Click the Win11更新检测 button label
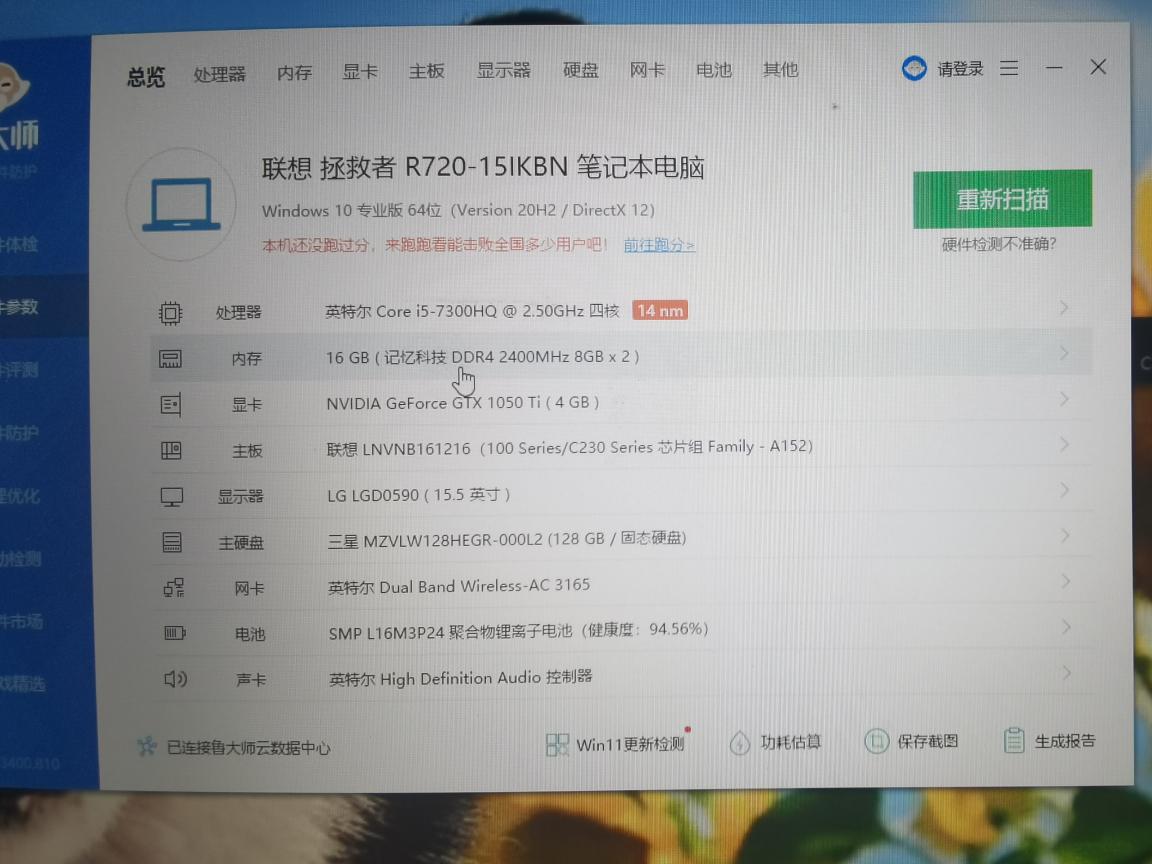The image size is (1152, 864). click(630, 744)
